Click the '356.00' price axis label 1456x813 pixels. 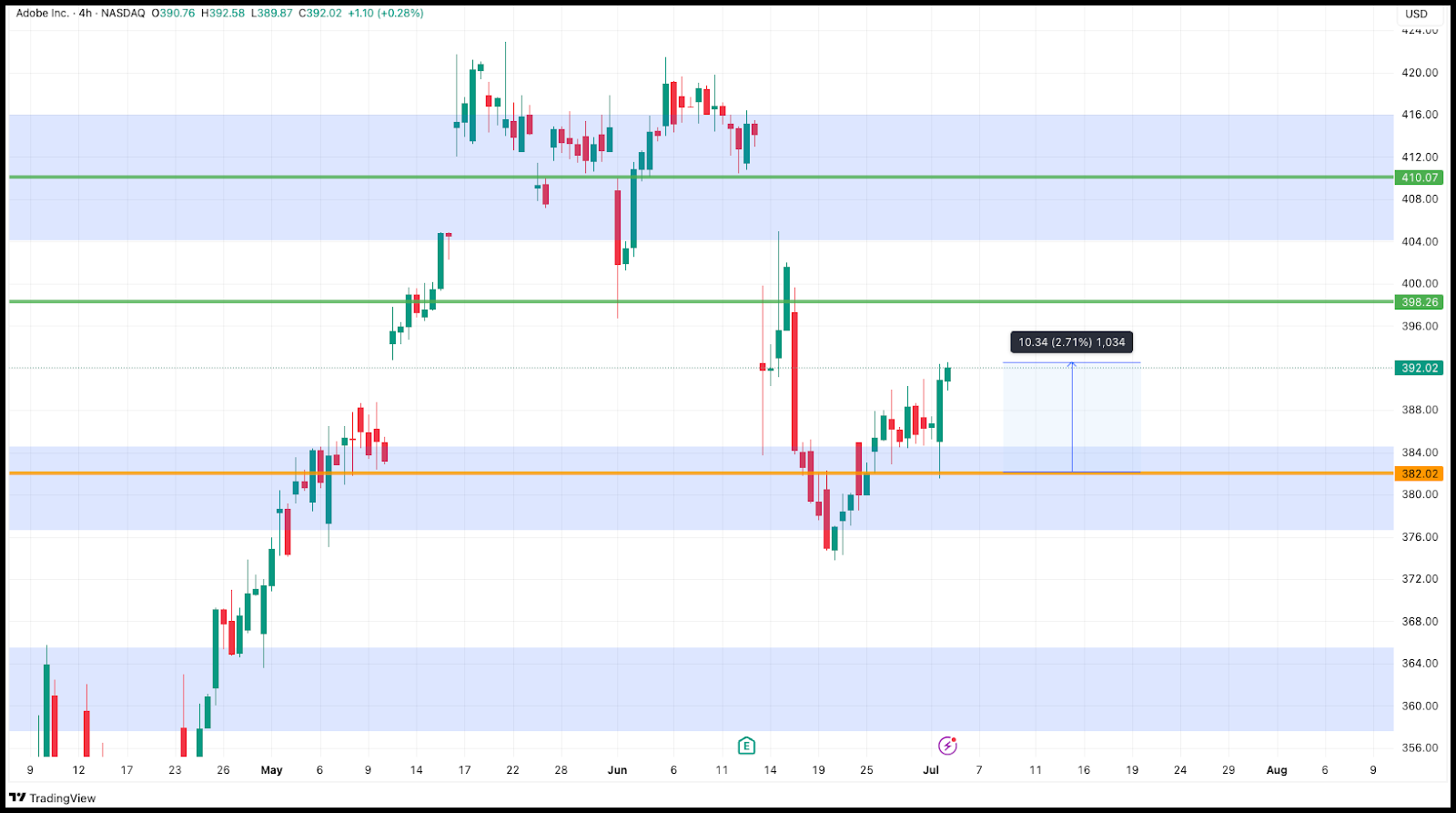[x=1420, y=748]
